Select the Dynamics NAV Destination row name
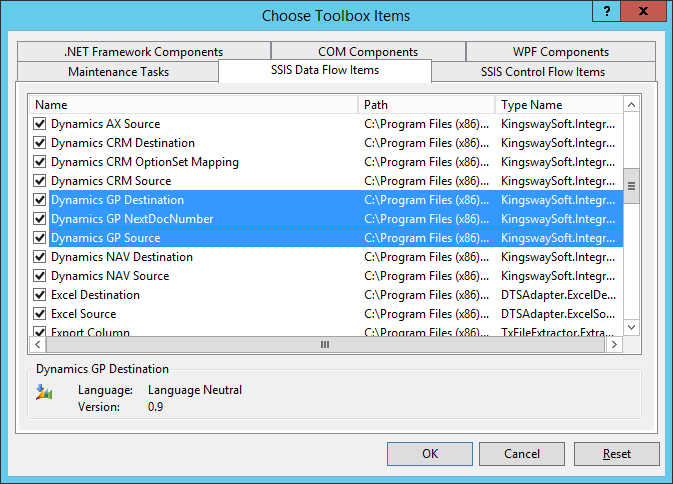673x484 pixels. click(122, 257)
